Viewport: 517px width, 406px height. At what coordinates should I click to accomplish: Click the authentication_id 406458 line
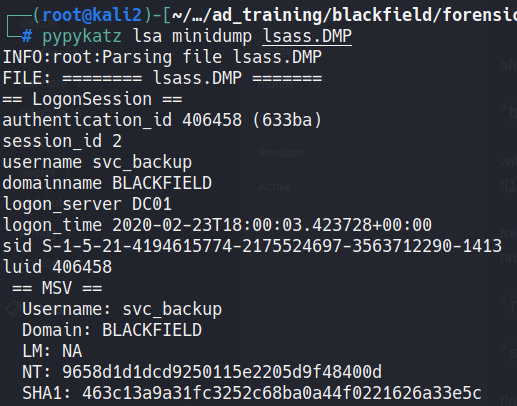coord(162,120)
